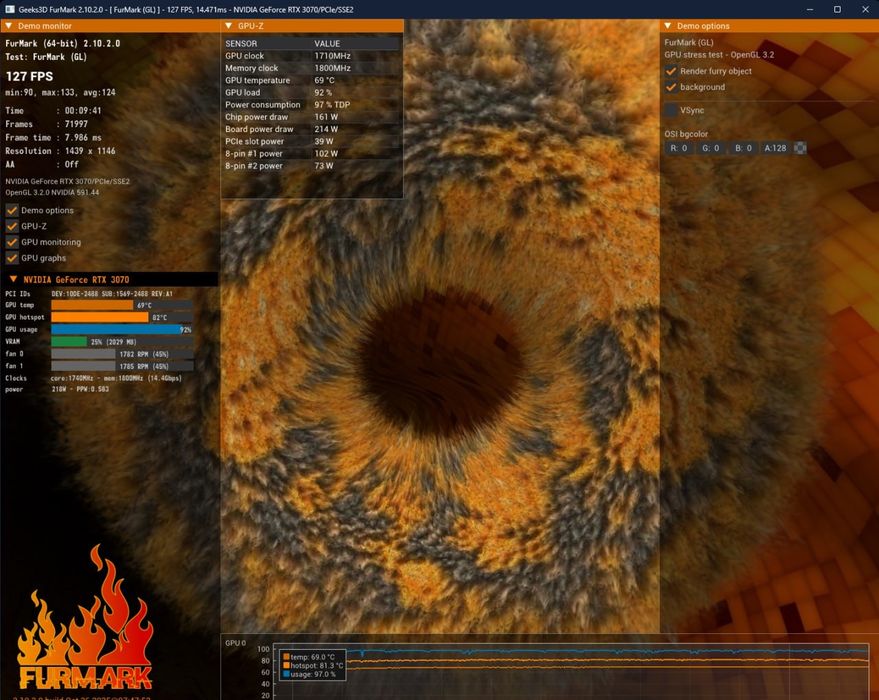The width and height of the screenshot is (879, 700).
Task: Click the power 218W PPW line
Action: pos(57,389)
